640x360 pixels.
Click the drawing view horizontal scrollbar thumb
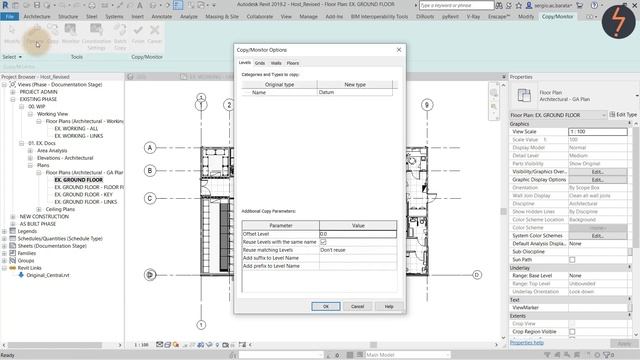(373, 345)
